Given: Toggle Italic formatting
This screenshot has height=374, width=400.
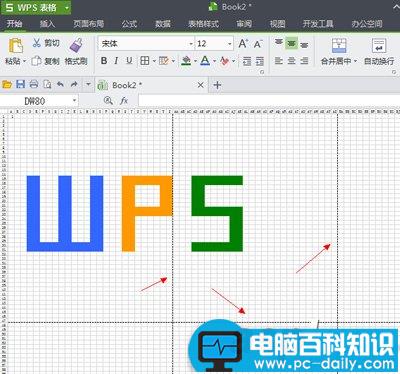Looking at the screenshot, I should (x=116, y=61).
